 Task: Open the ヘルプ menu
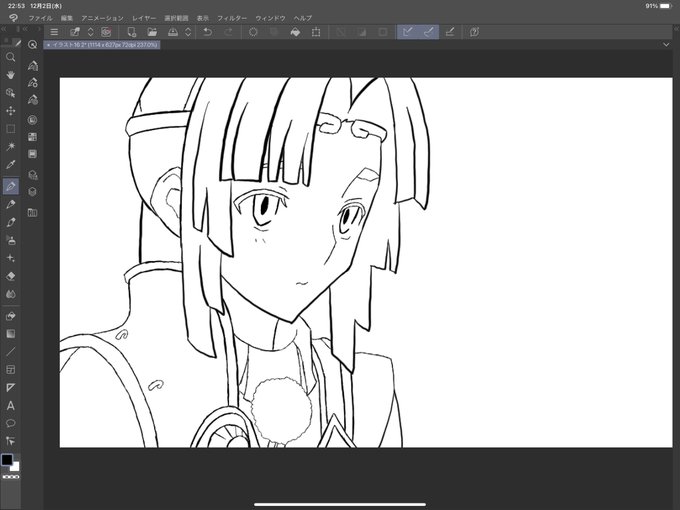[x=303, y=18]
